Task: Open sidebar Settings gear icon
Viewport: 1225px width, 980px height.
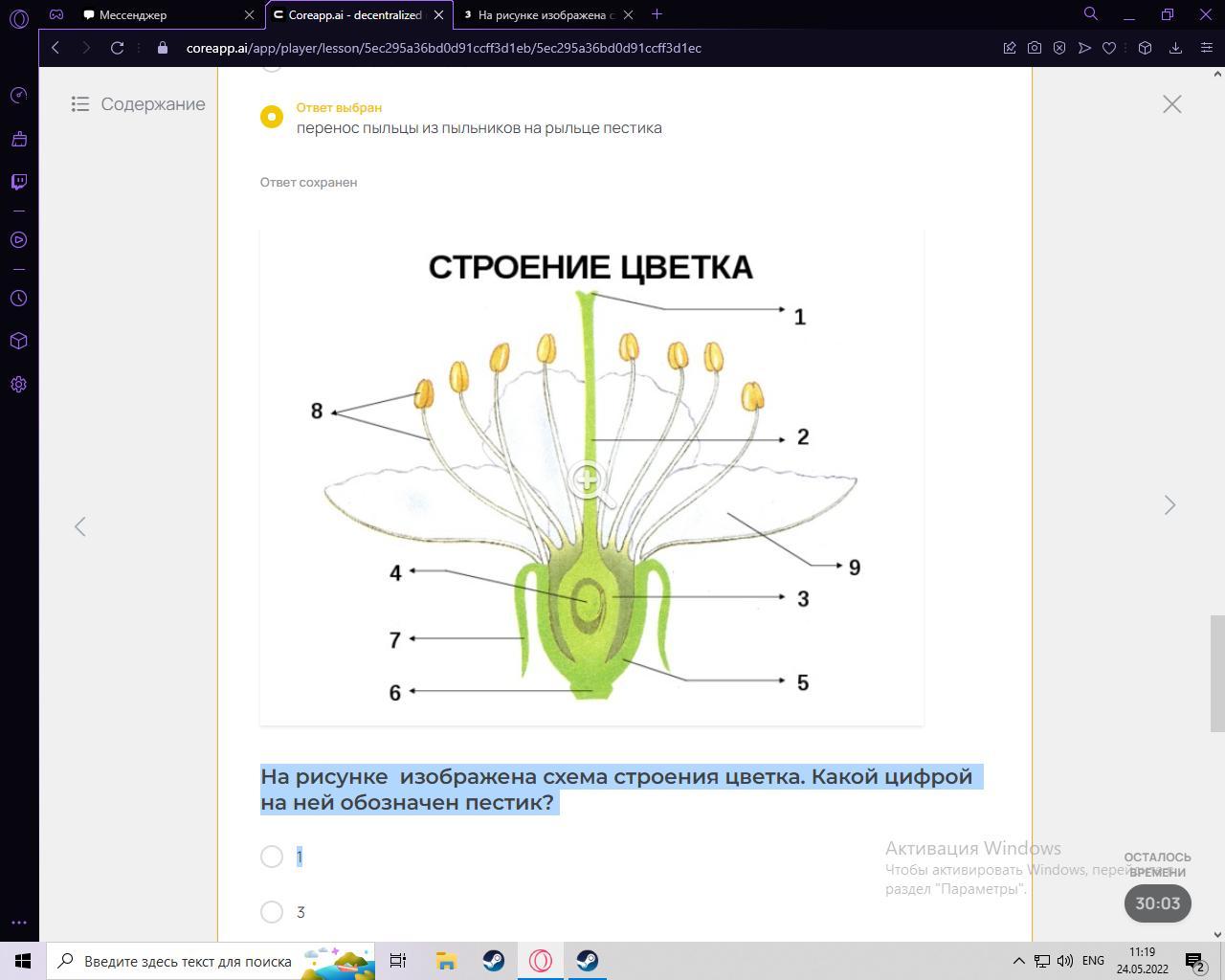Action: click(18, 384)
